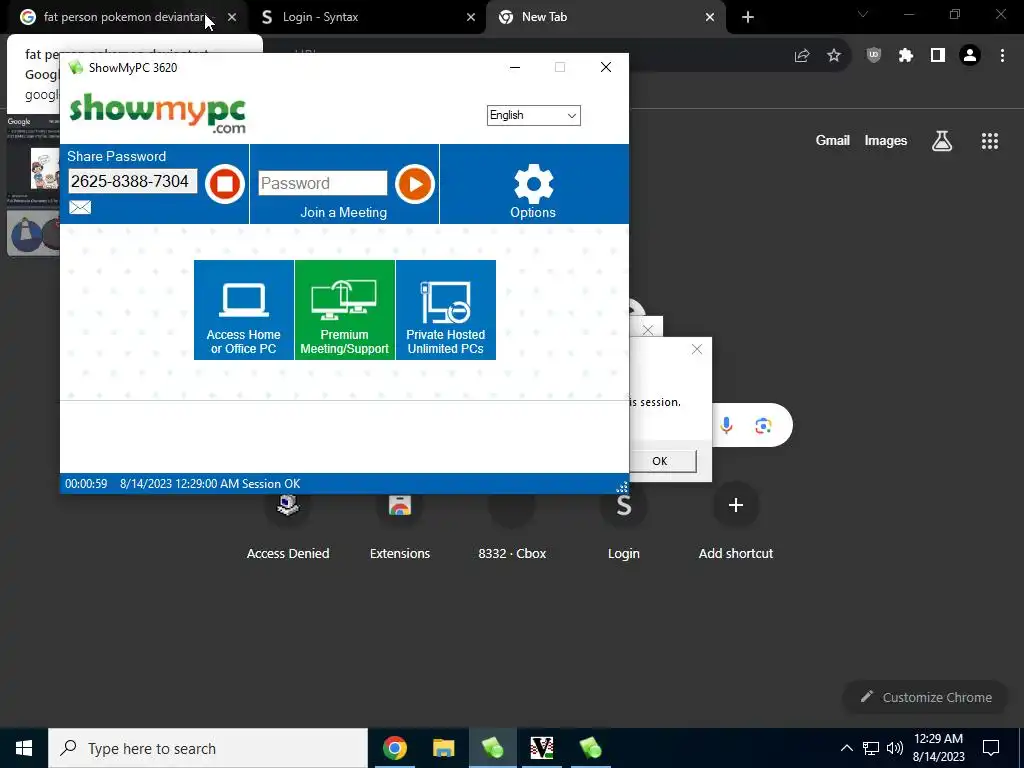Image resolution: width=1024 pixels, height=768 pixels.
Task: Open the clock showing 12:29 AM
Action: click(938, 748)
